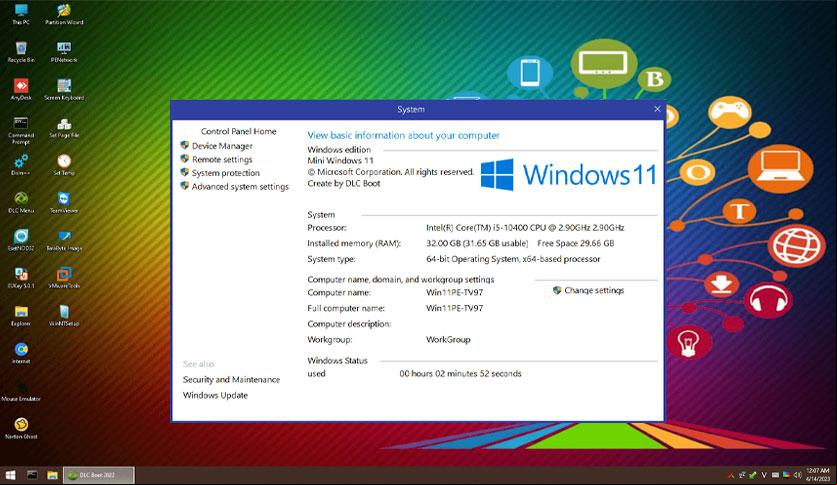This screenshot has width=837, height=485.
Task: Open Screen Keyboard desktop icon
Action: pos(64,89)
